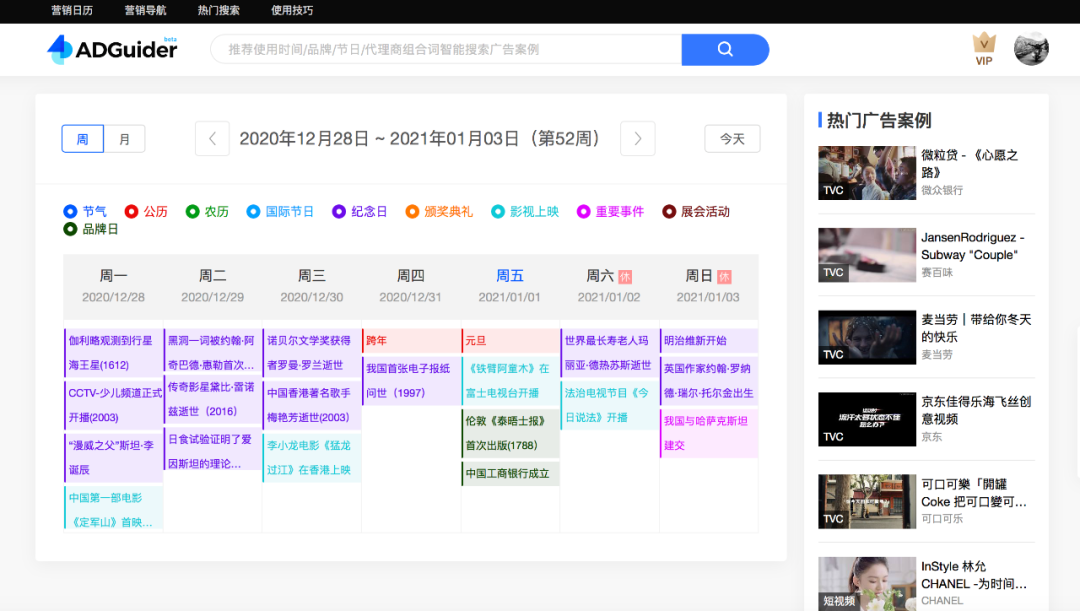The width and height of the screenshot is (1080, 611).
Task: Open the 麦当劳｜带给你冬天的快乐 link
Action: pyautogui.click(x=976, y=328)
